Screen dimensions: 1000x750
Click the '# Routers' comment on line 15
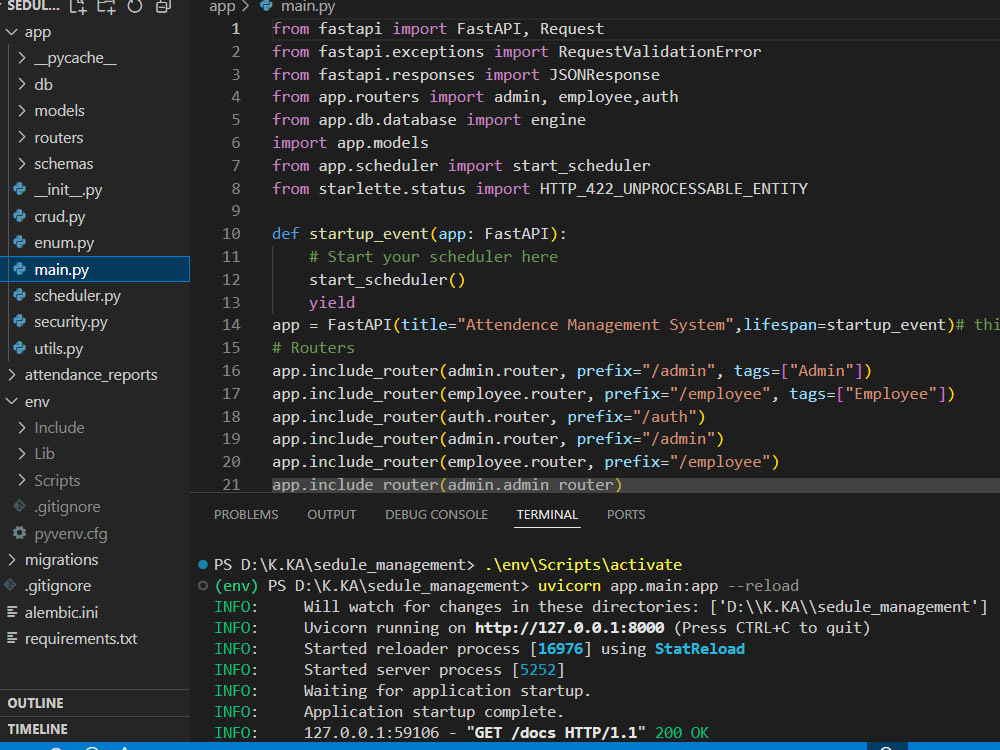(313, 348)
